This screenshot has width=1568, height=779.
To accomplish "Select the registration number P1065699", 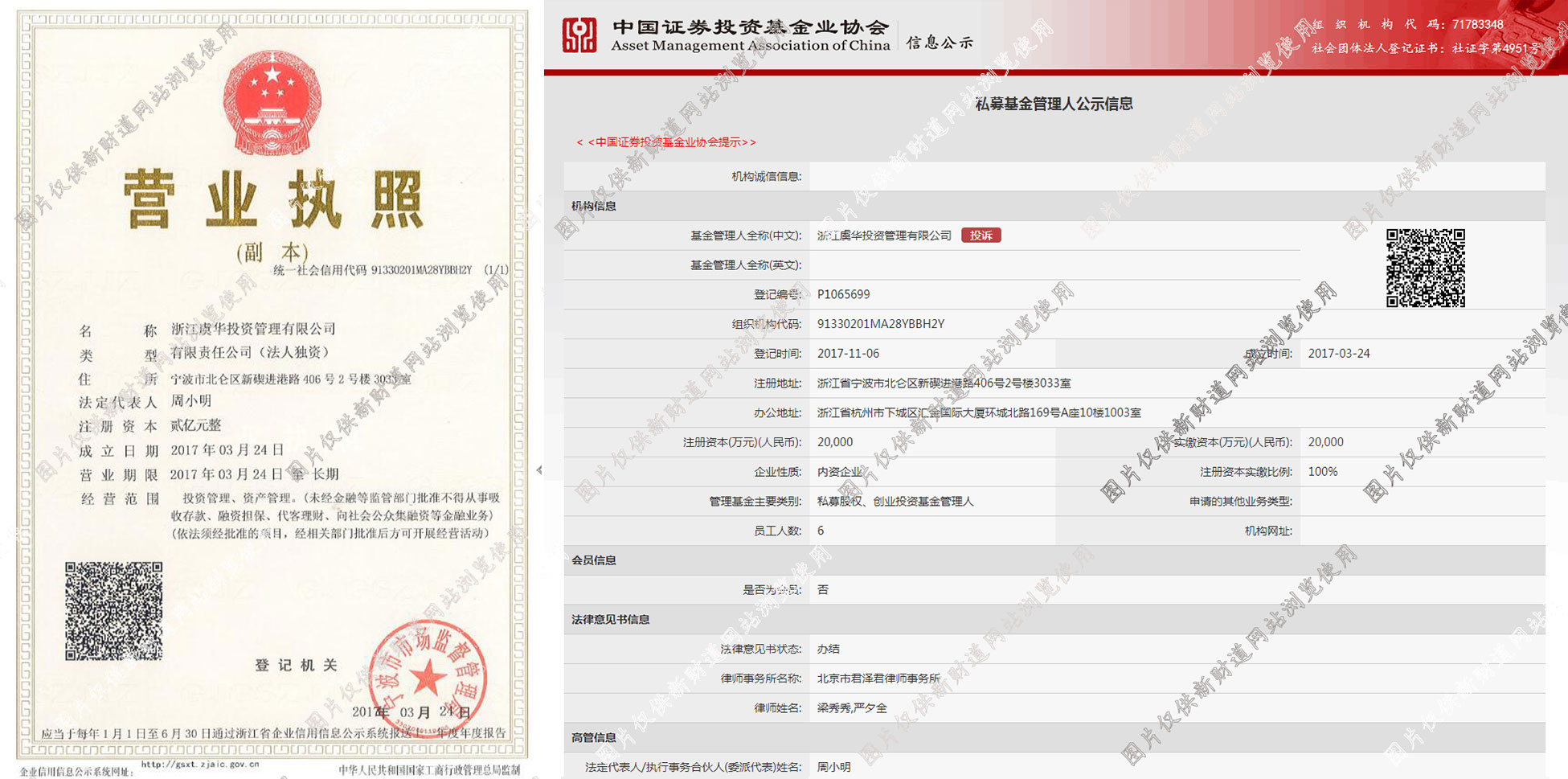I will click(x=843, y=294).
